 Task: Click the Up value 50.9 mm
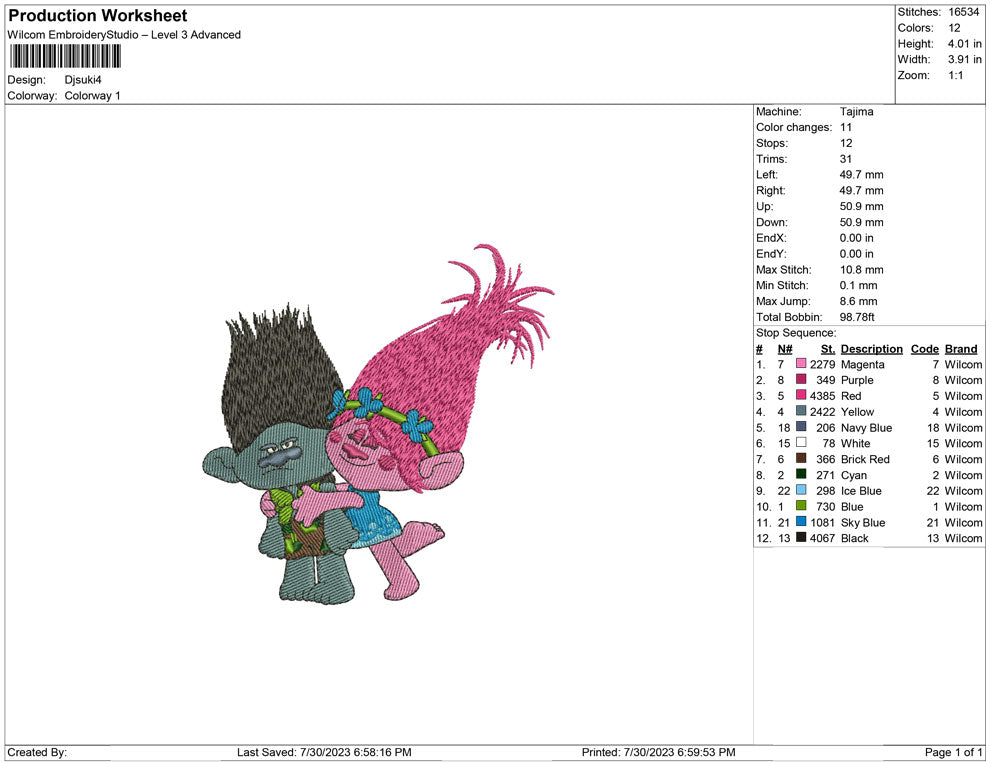pos(861,206)
